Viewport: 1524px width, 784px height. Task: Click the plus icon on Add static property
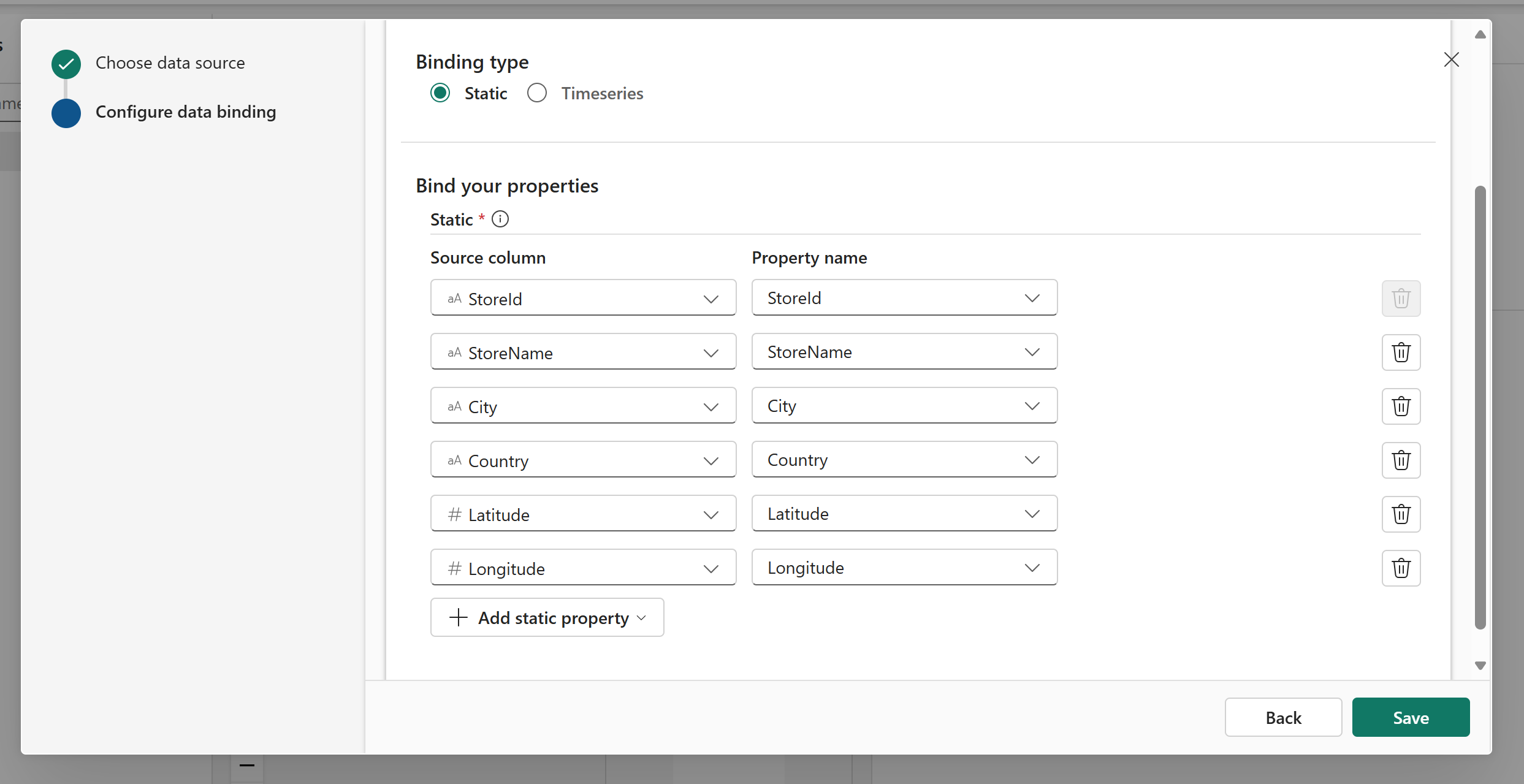point(459,617)
